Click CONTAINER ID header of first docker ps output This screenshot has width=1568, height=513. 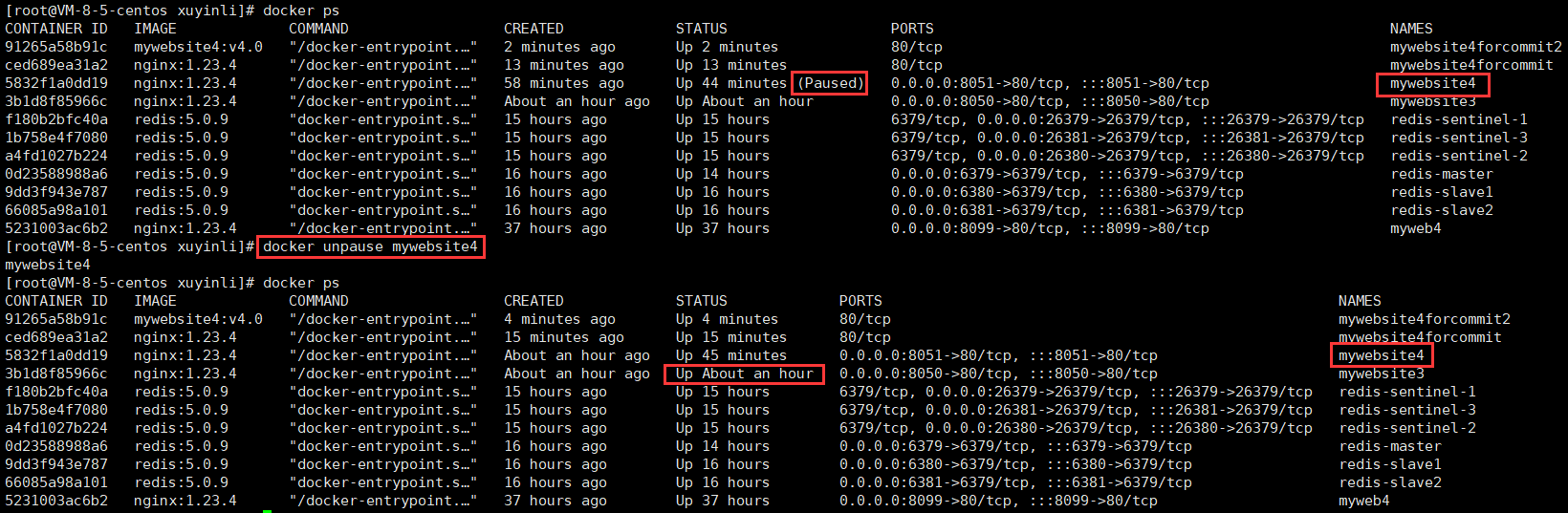(56, 29)
